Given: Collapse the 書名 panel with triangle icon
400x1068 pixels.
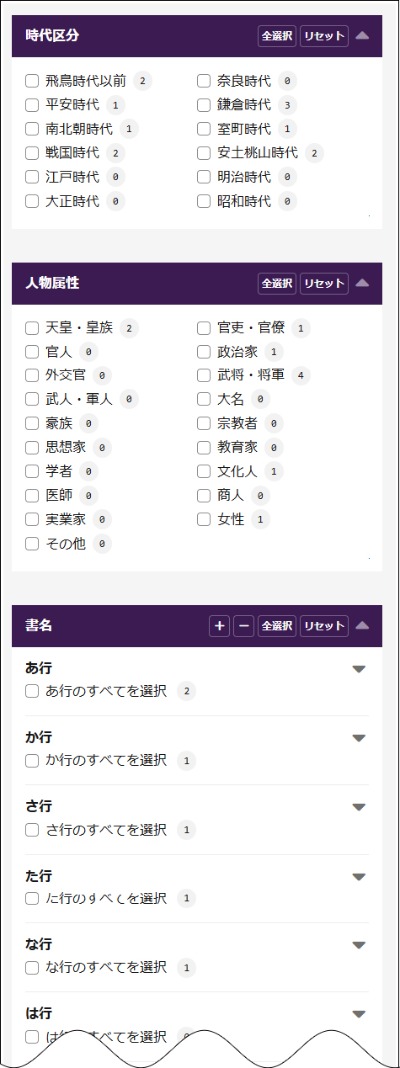Looking at the screenshot, I should point(363,626).
